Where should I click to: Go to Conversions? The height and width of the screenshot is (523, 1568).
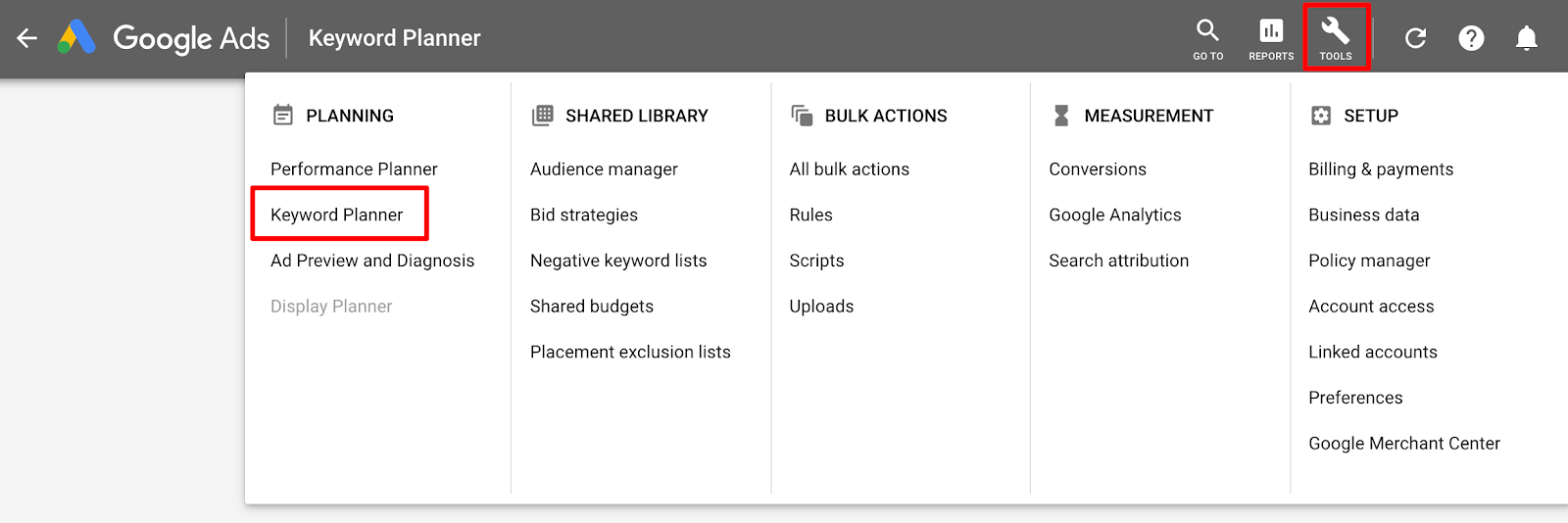(x=1098, y=169)
